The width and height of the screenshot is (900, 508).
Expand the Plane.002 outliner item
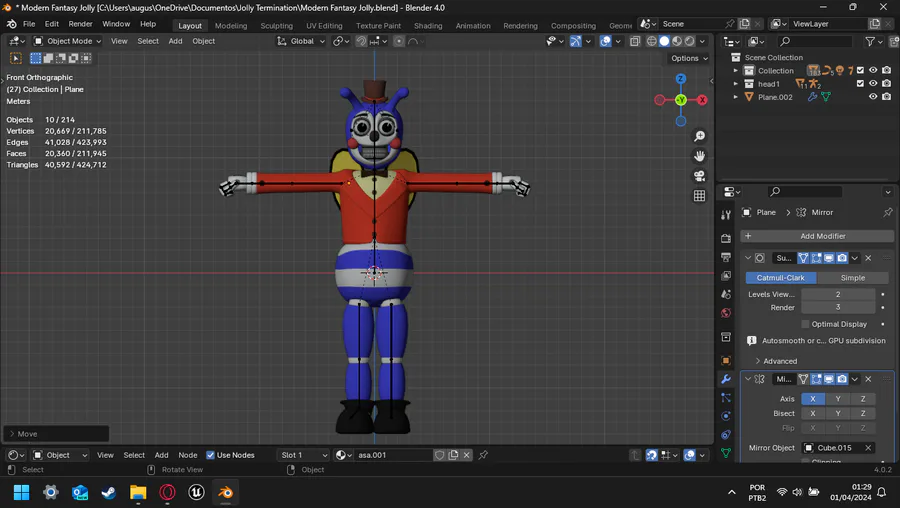pyautogui.click(x=736, y=97)
